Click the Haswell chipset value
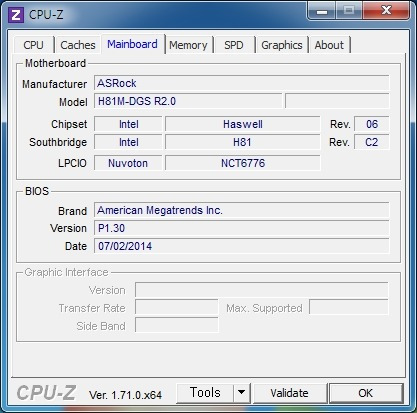This screenshot has width=417, height=413. point(243,124)
